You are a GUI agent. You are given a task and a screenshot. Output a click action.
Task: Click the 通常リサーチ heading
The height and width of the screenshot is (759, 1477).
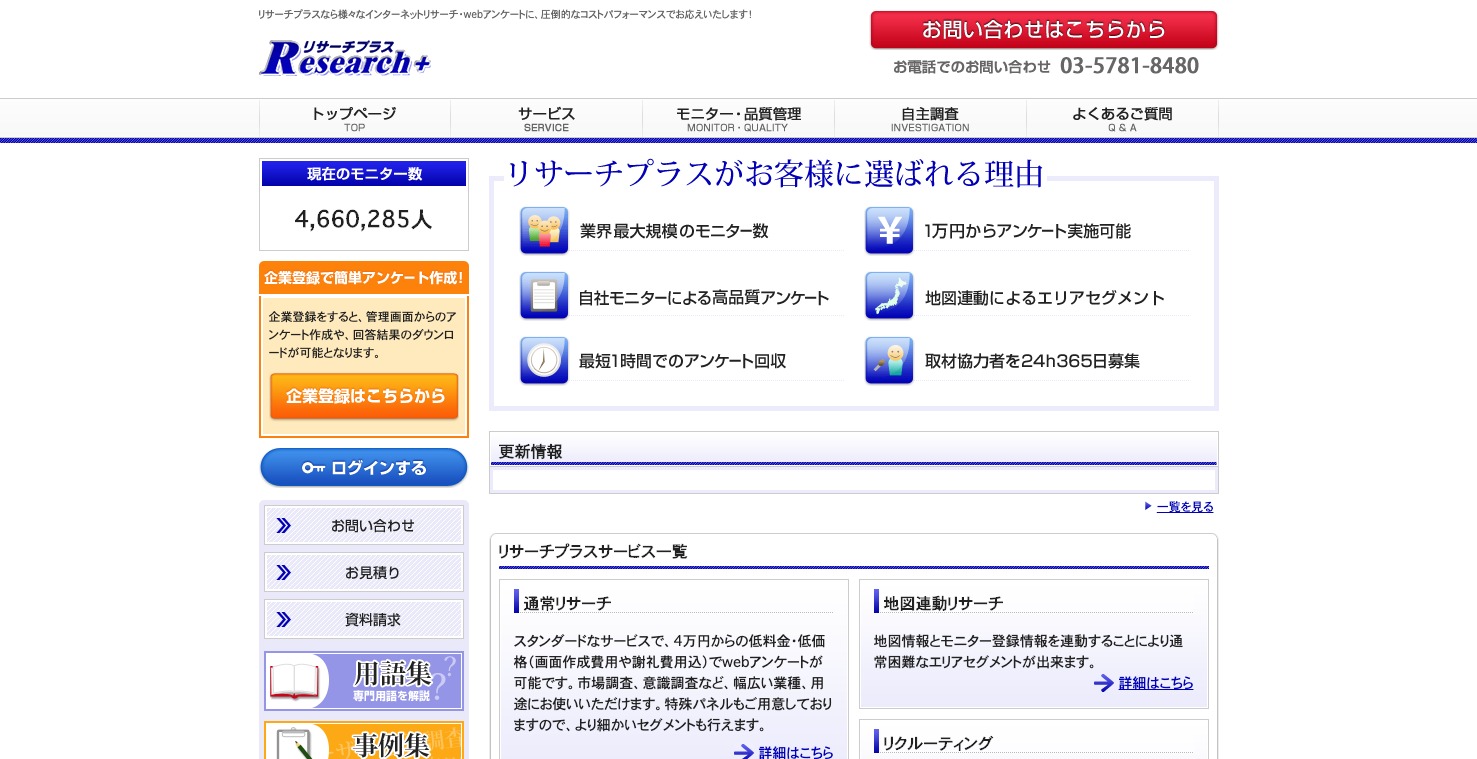pyautogui.click(x=567, y=603)
